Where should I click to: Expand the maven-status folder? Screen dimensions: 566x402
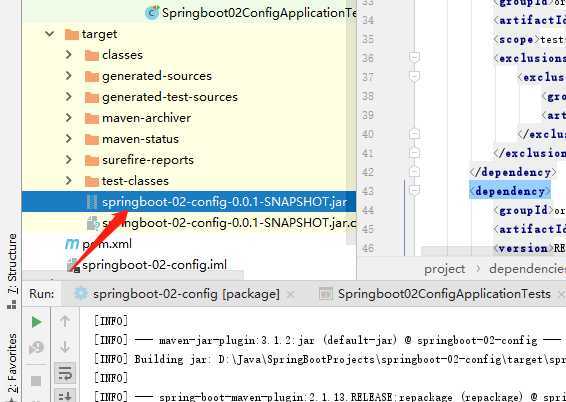(69, 139)
